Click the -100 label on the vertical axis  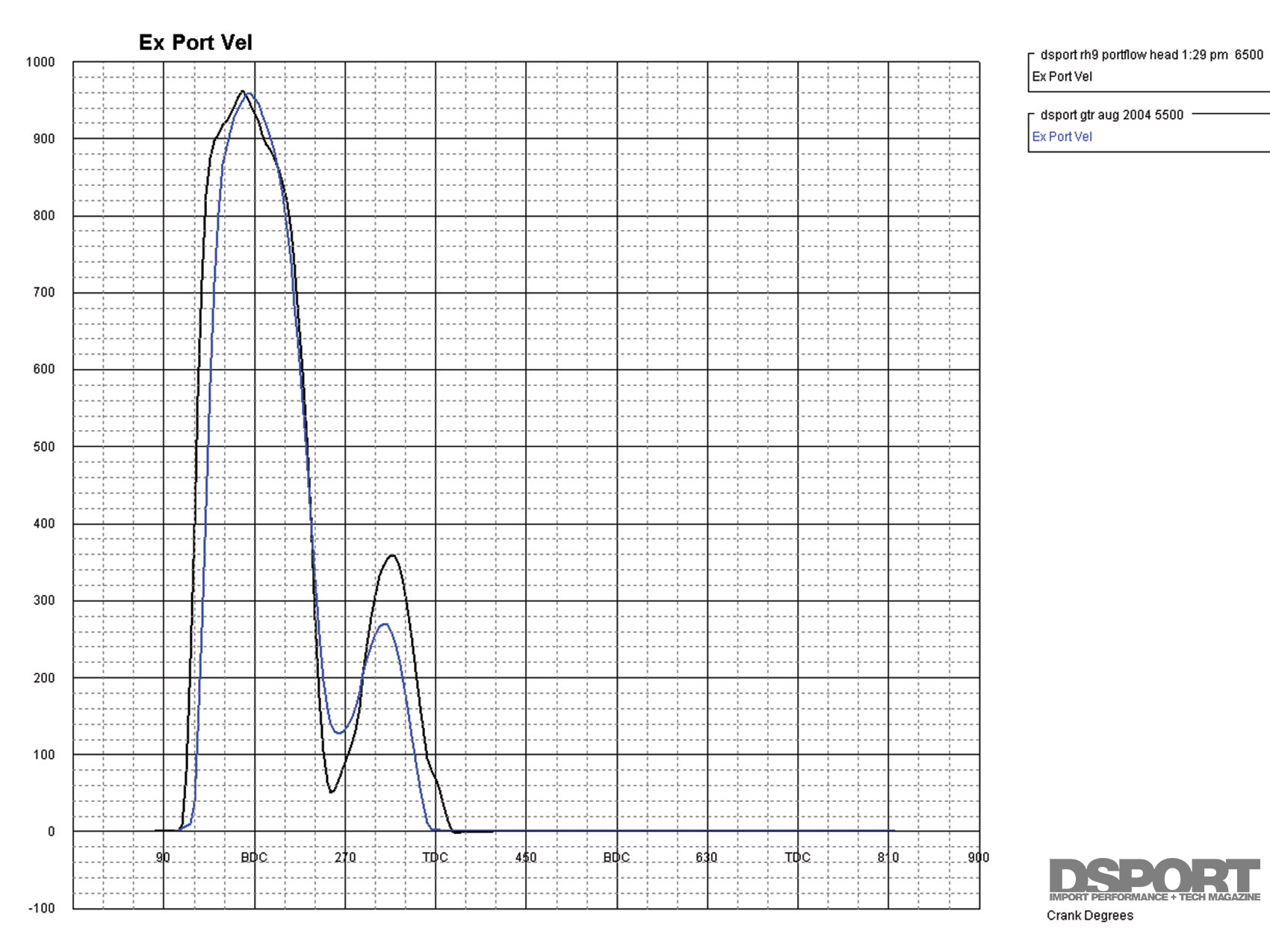point(42,908)
